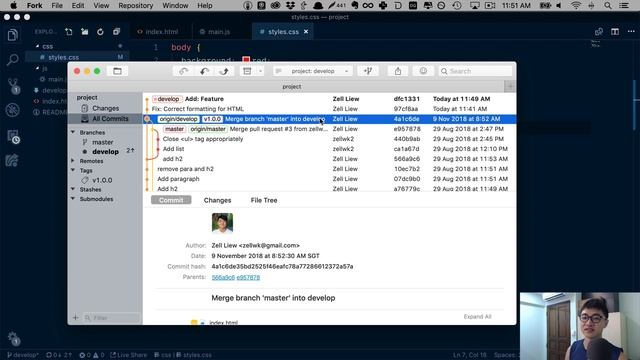Open VS Code Debug activity icon
Viewport: 640px width, 360px height.
(13, 109)
